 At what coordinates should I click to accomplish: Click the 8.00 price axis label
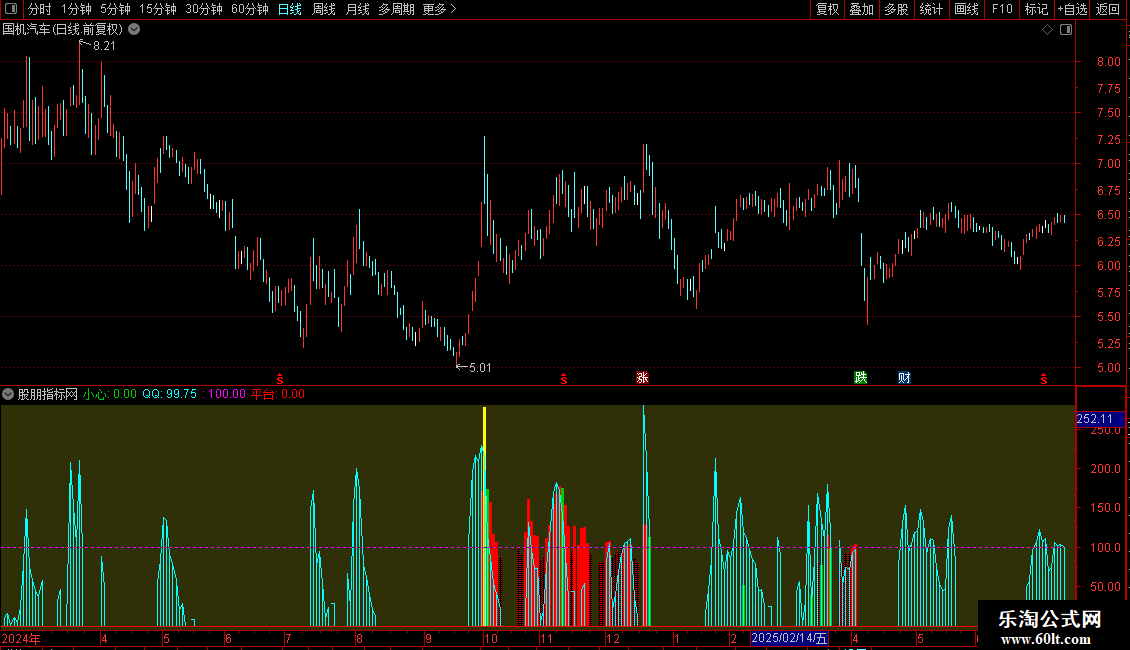click(x=1108, y=62)
